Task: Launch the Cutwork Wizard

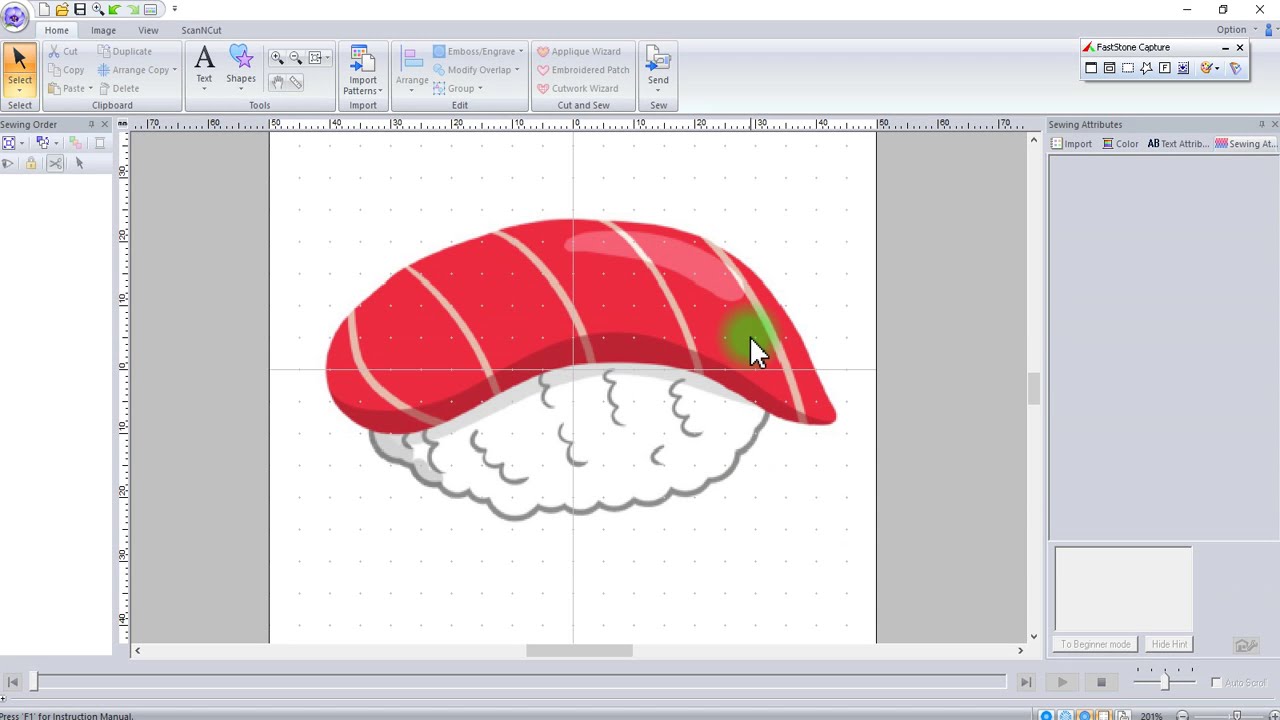Action: click(579, 88)
